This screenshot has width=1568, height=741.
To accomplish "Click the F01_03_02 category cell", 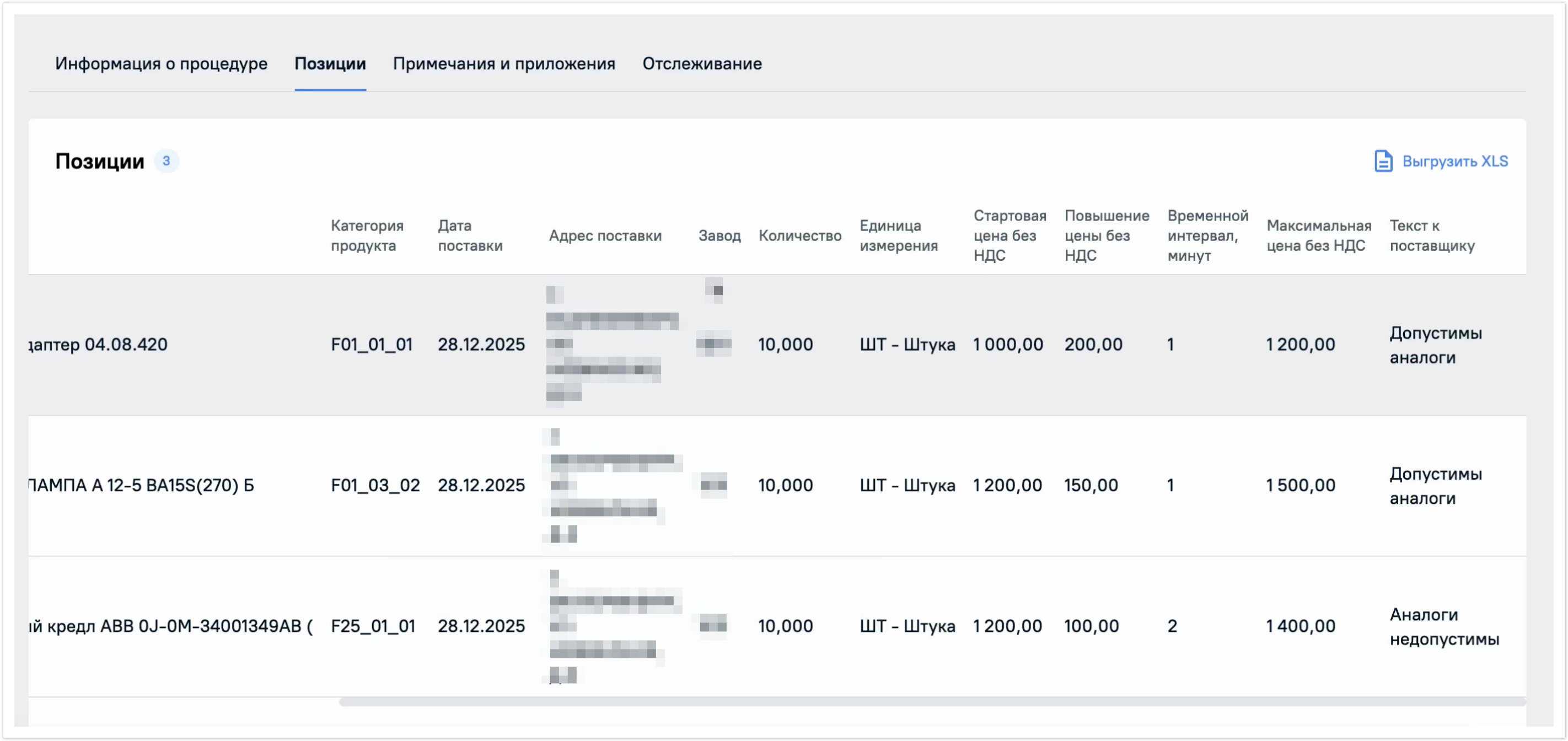I will coord(375,485).
